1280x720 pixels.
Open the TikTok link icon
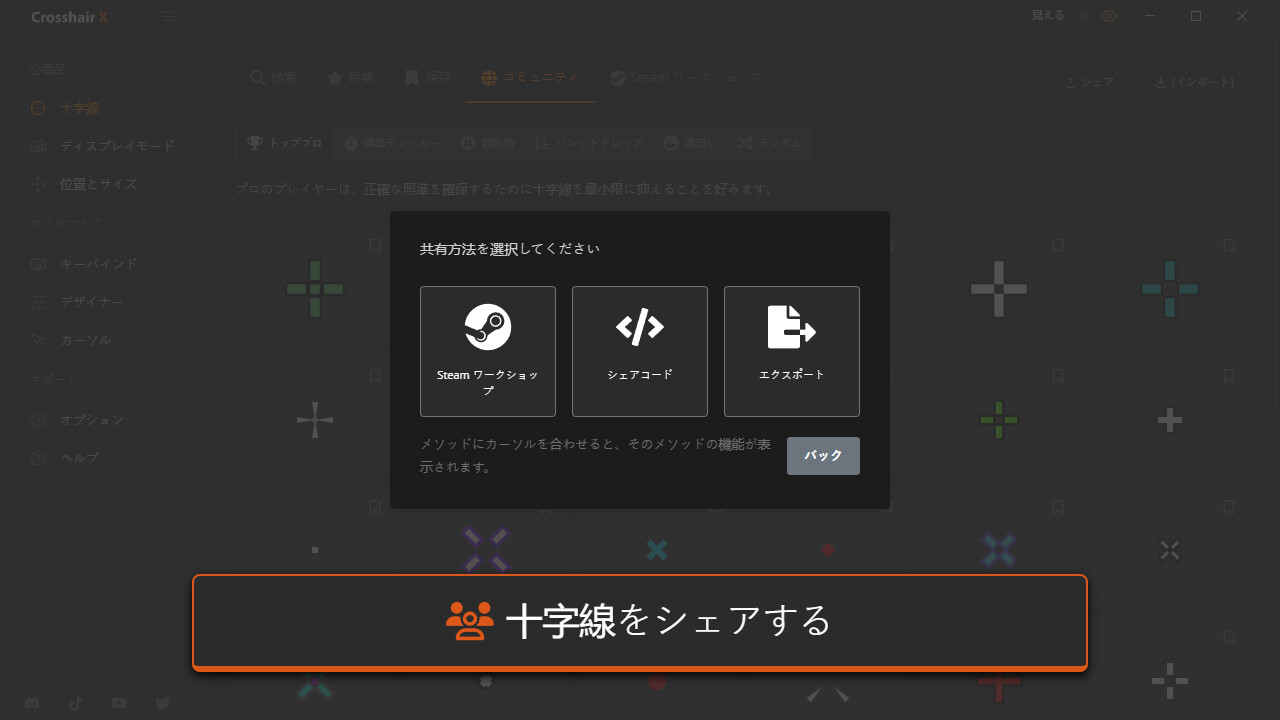[x=76, y=703]
